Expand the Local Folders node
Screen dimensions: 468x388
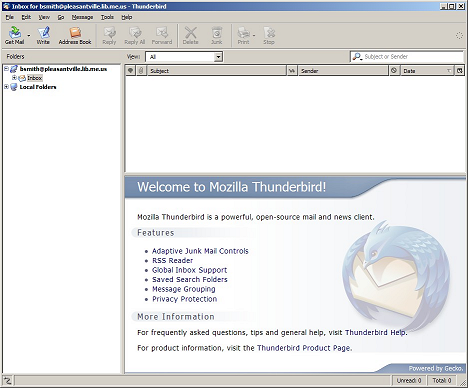point(6,87)
